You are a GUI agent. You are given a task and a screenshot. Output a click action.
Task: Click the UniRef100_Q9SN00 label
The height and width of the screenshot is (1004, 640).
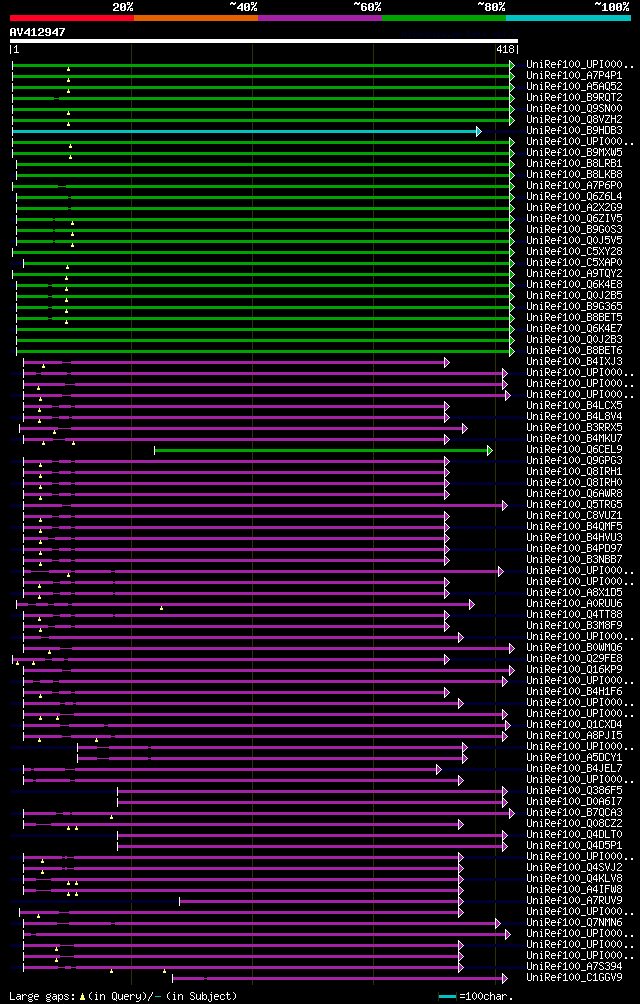(x=574, y=109)
